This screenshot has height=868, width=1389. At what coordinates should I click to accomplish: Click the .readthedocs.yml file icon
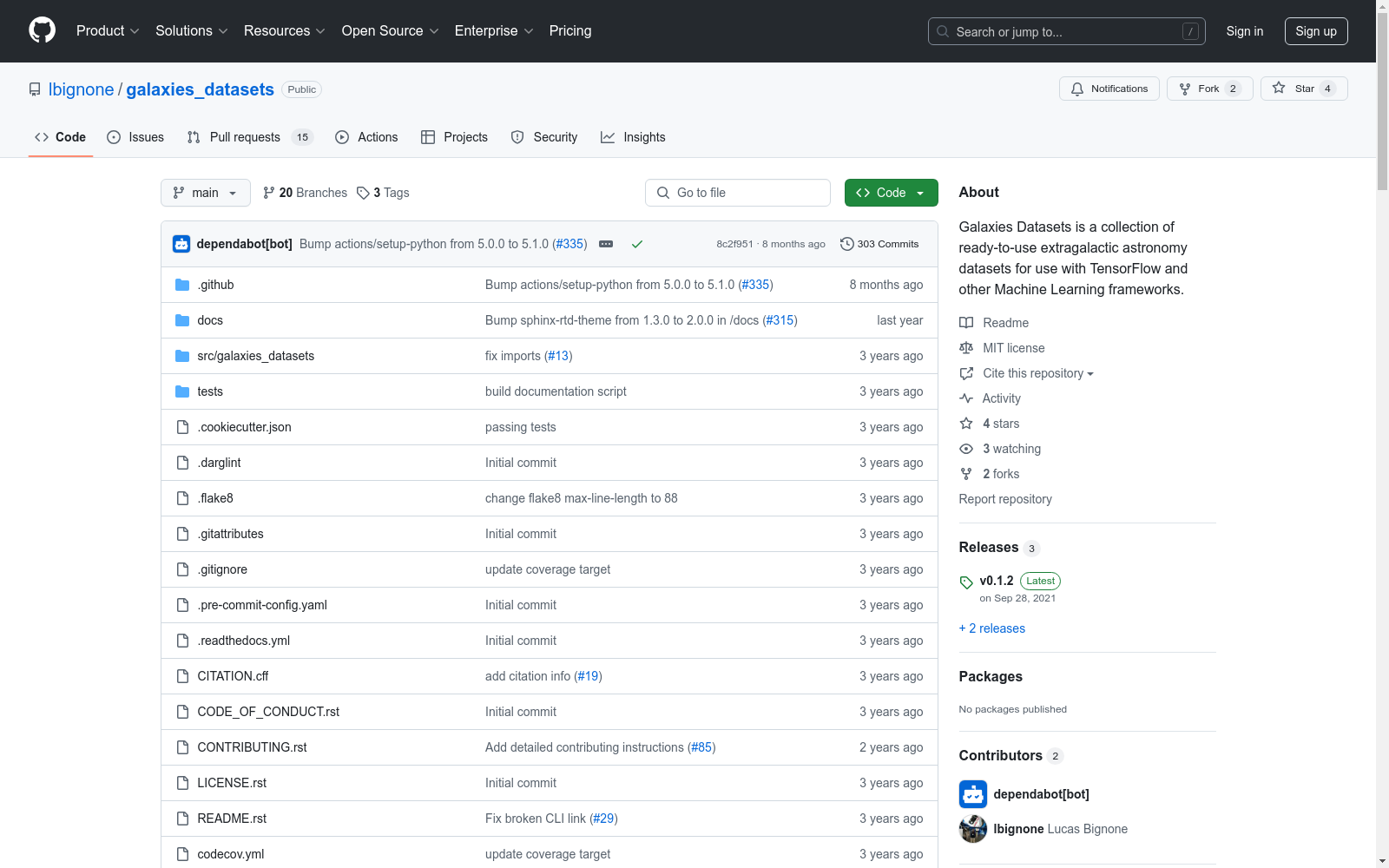pyautogui.click(x=182, y=641)
